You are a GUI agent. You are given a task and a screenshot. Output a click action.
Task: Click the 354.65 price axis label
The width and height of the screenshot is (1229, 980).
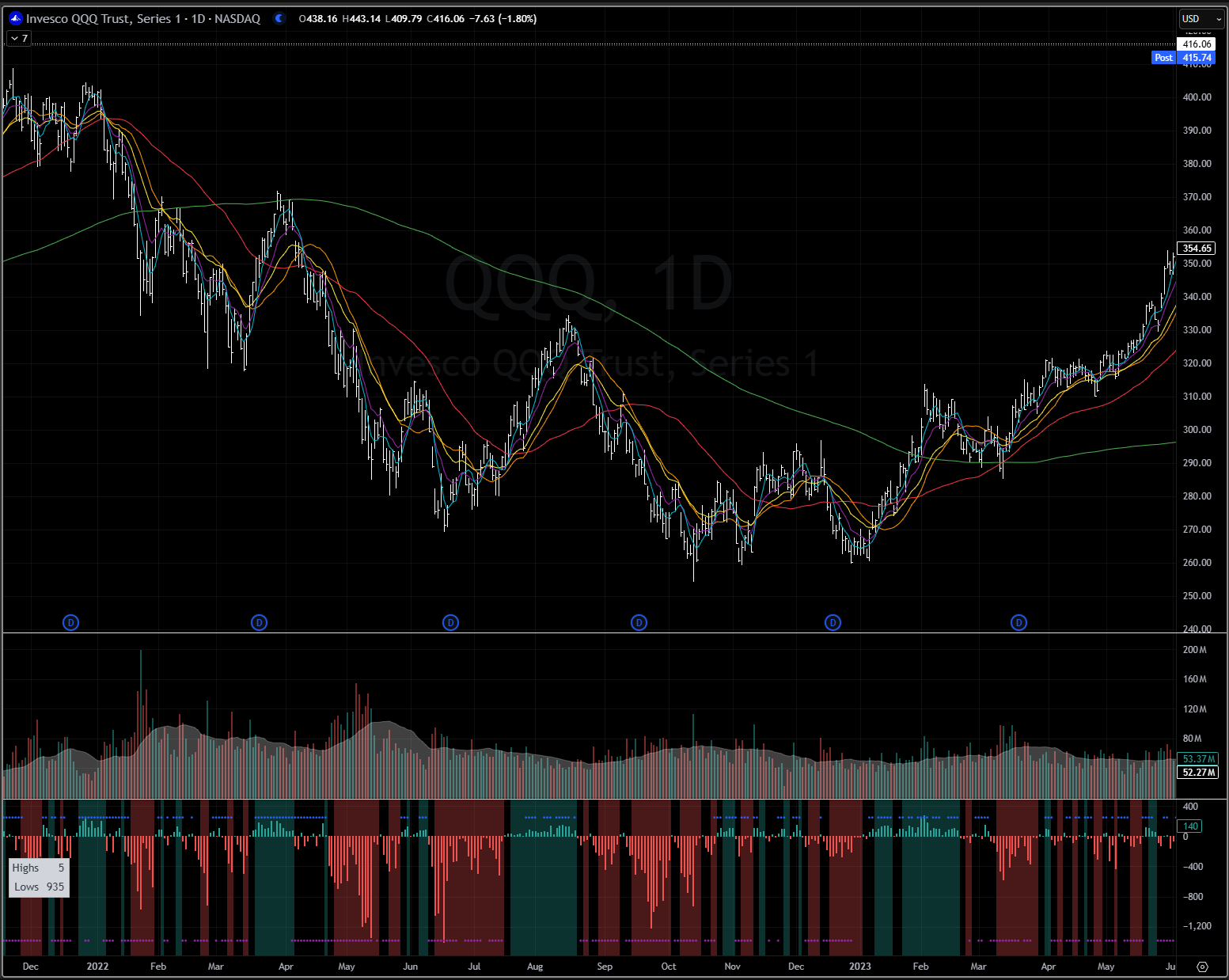point(1197,249)
